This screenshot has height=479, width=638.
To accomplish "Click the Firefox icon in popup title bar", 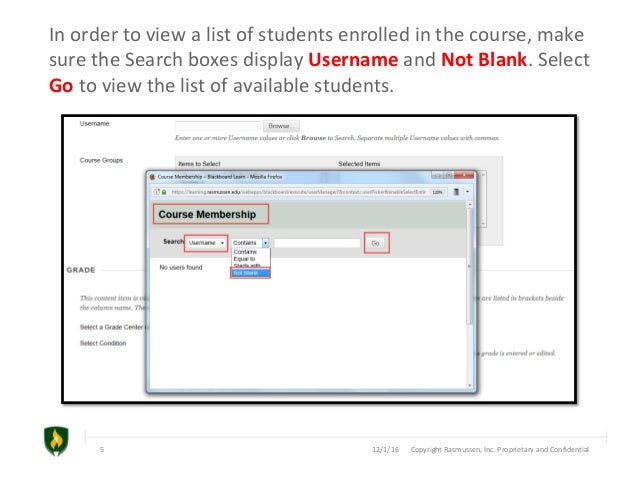I will click(x=153, y=177).
